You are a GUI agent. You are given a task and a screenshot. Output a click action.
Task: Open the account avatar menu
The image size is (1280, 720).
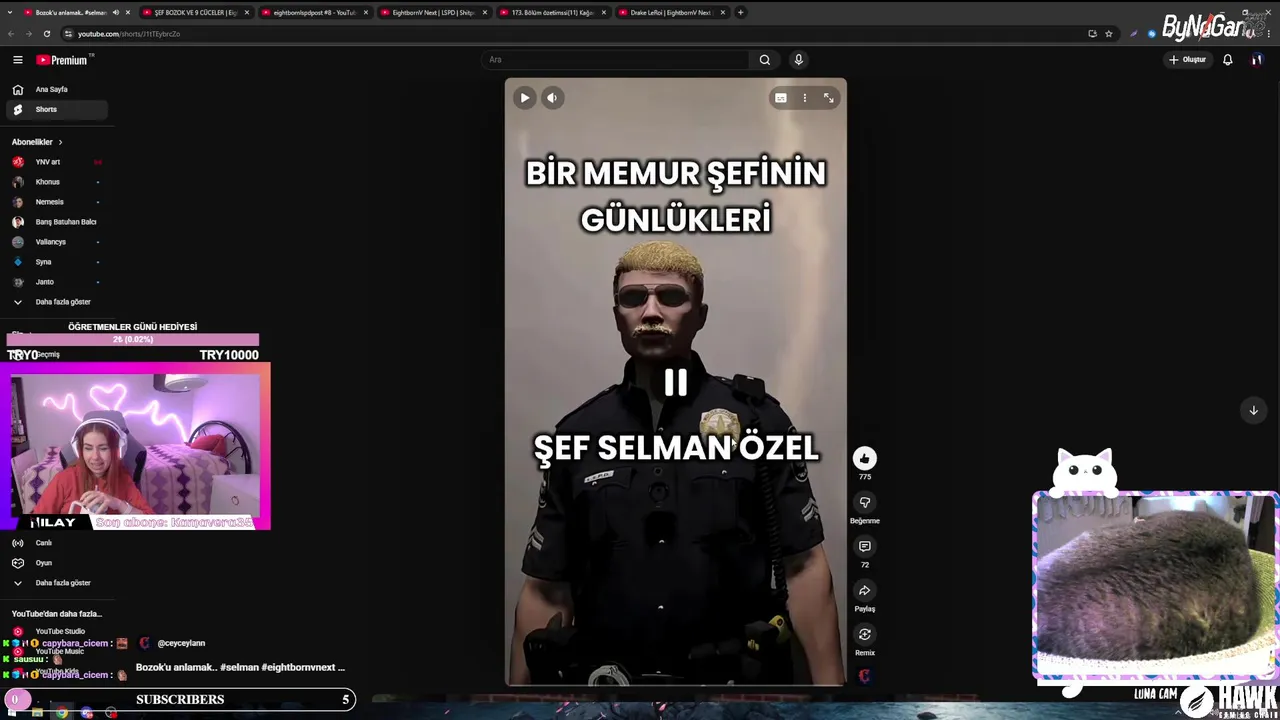tap(1257, 60)
